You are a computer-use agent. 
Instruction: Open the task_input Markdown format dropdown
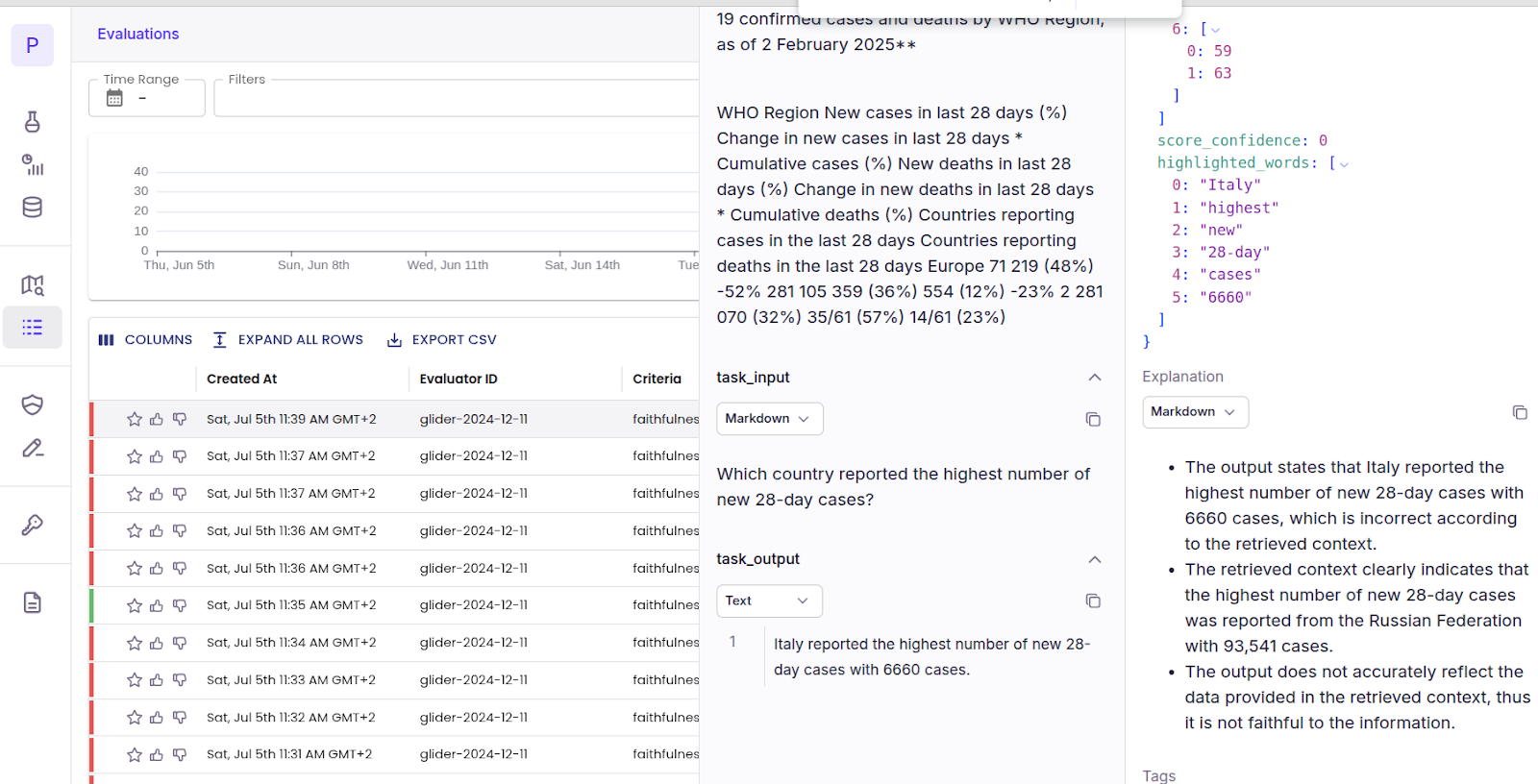(769, 419)
